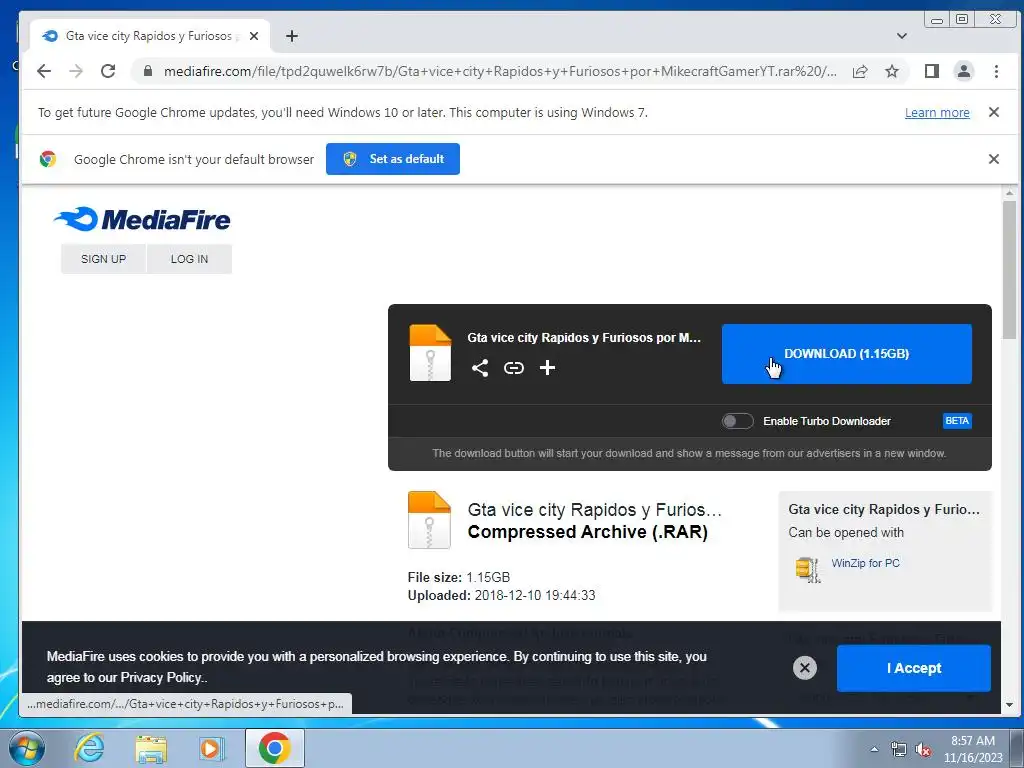Click the I Accept cookies button
1024x768 pixels.
tap(914, 668)
